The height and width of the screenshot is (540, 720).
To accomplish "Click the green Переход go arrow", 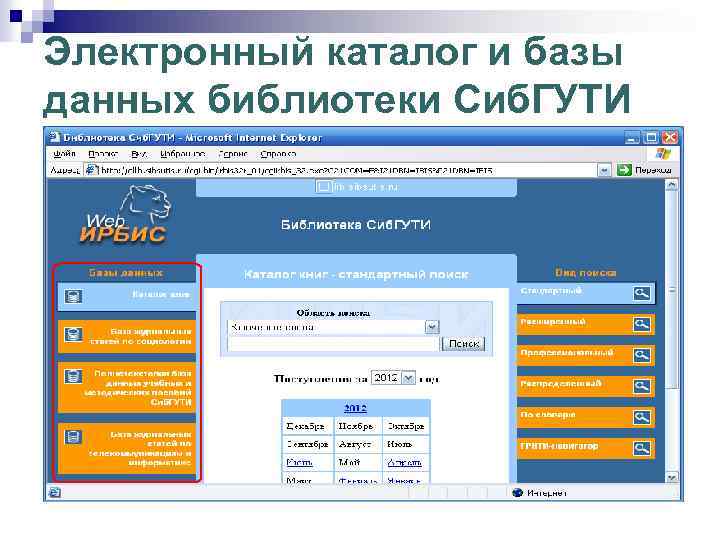I will pyautogui.click(x=624, y=170).
